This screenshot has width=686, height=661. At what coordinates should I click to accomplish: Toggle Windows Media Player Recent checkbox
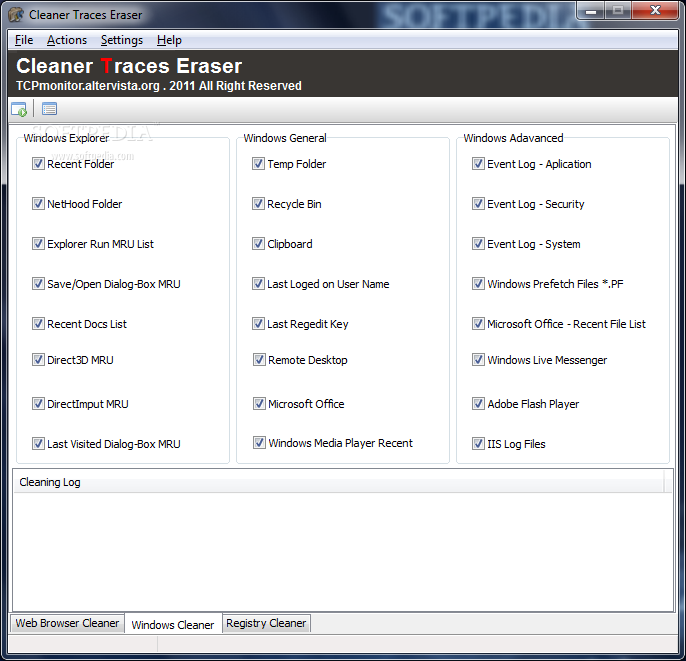pos(259,443)
